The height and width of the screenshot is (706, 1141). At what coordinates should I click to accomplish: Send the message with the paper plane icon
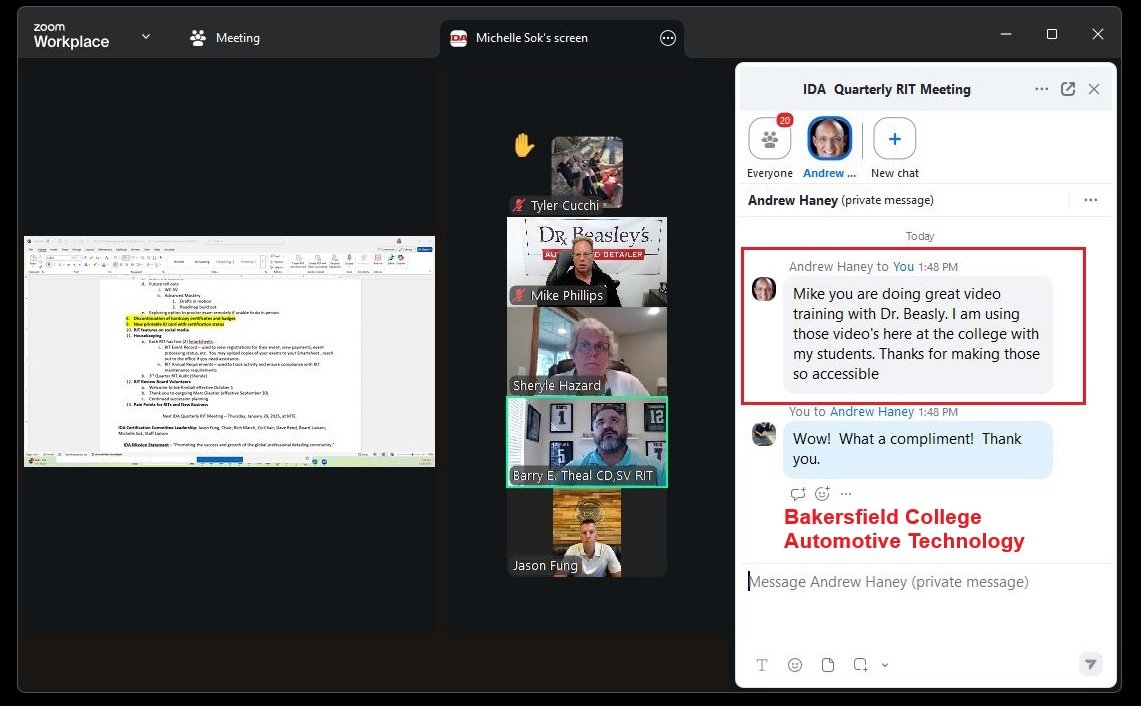coord(1090,663)
